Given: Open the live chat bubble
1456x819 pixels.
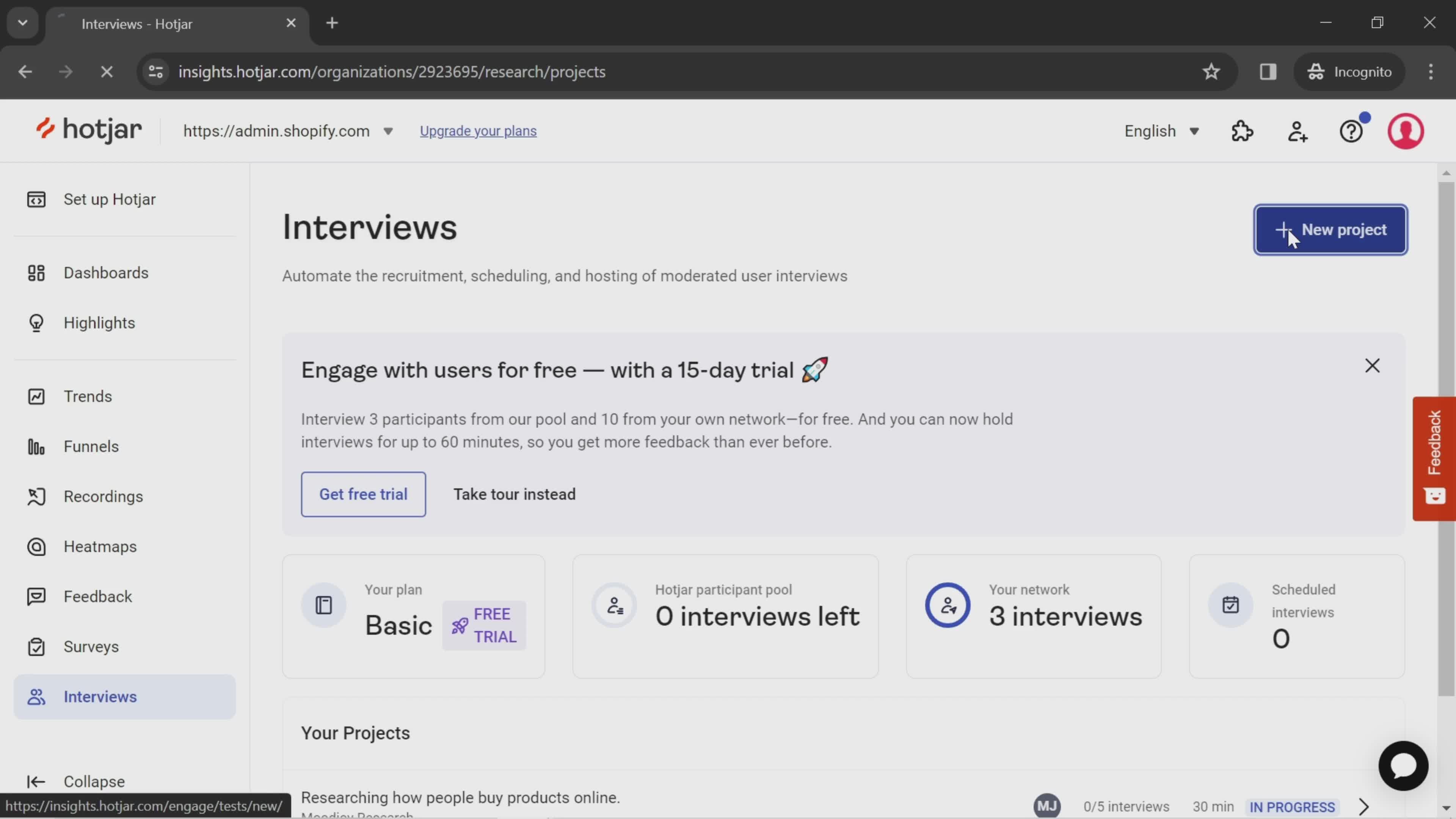Looking at the screenshot, I should [1403, 766].
